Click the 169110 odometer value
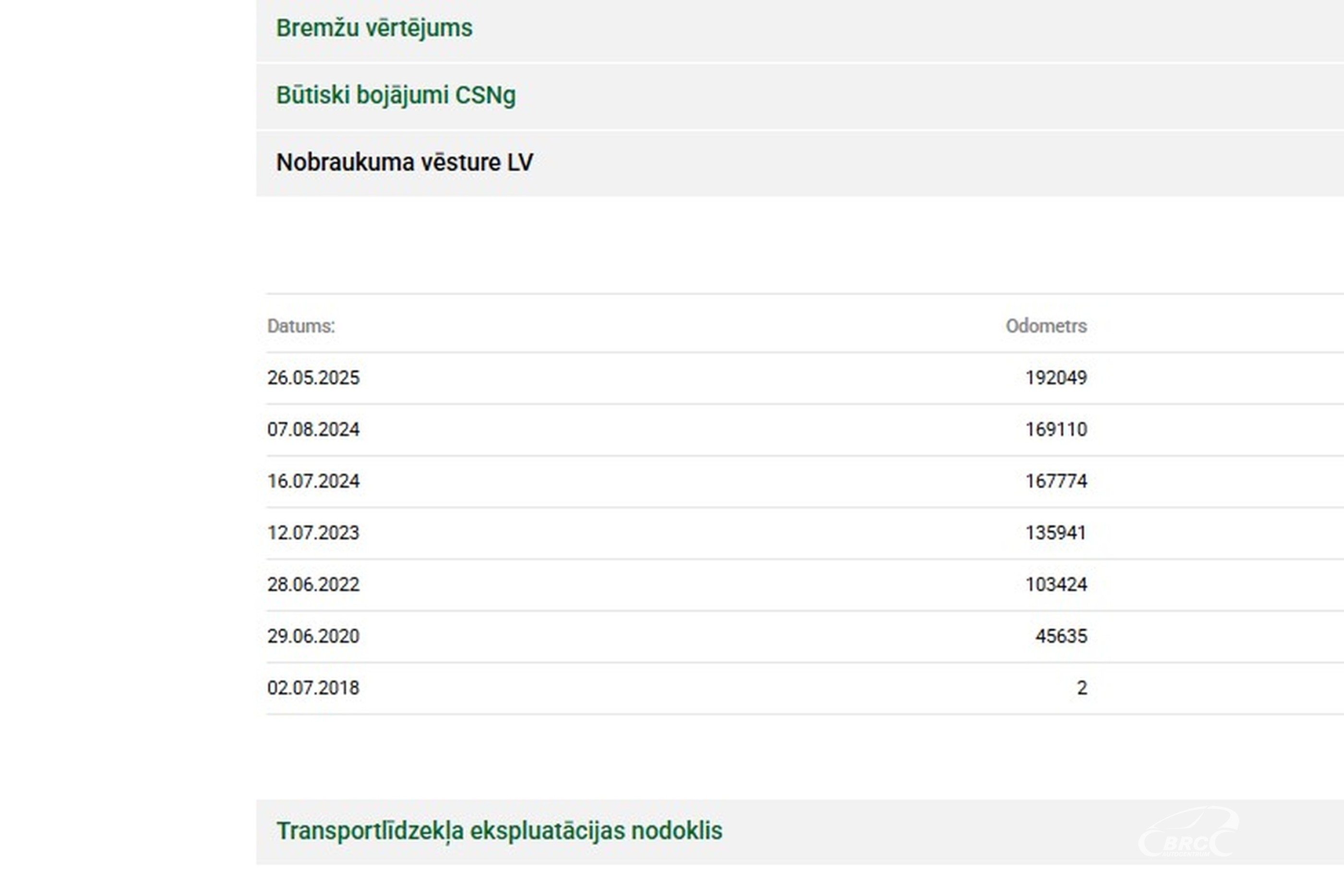The image size is (1344, 896). pos(1056,430)
